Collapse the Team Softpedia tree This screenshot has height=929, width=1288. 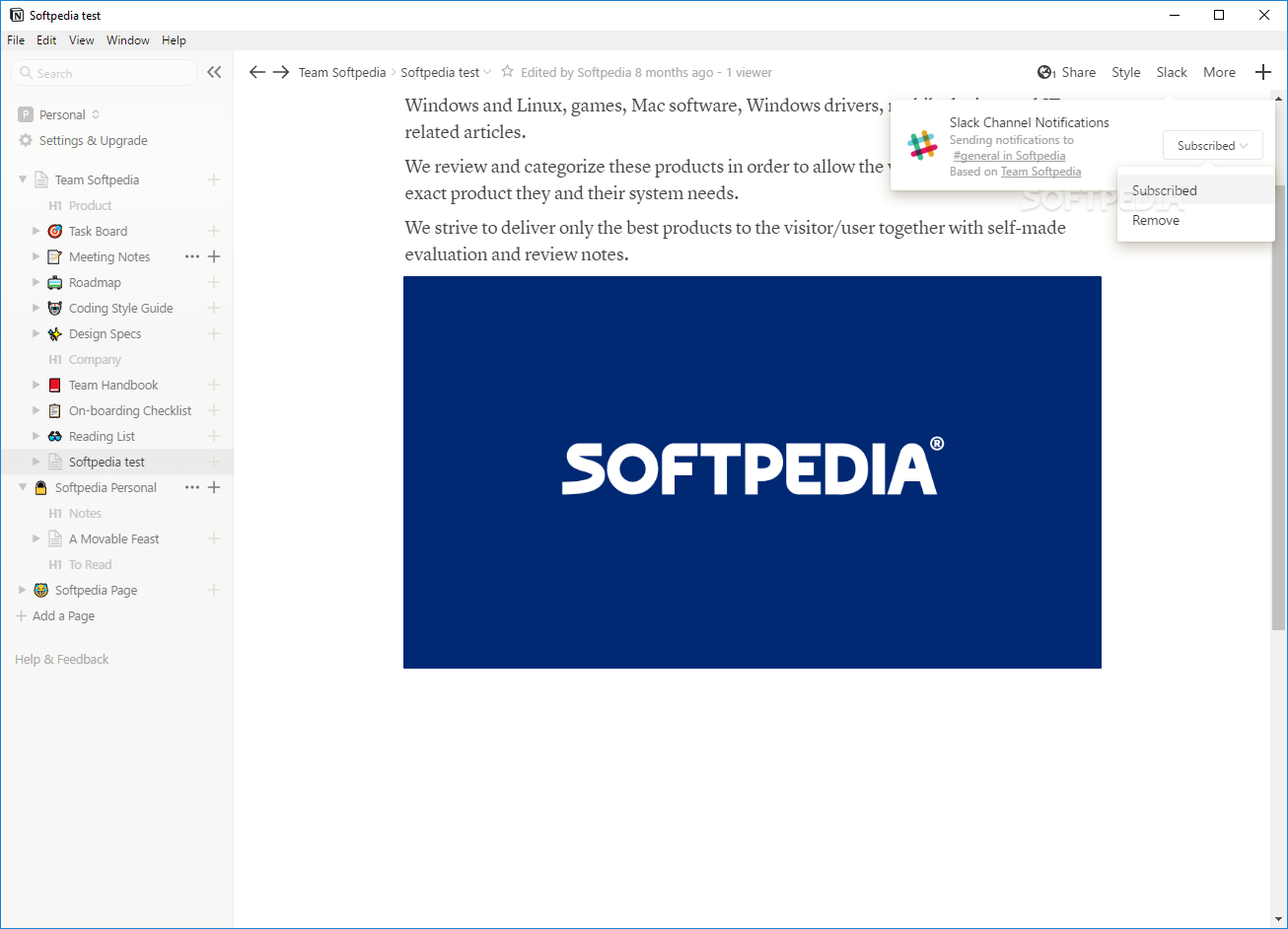point(23,179)
